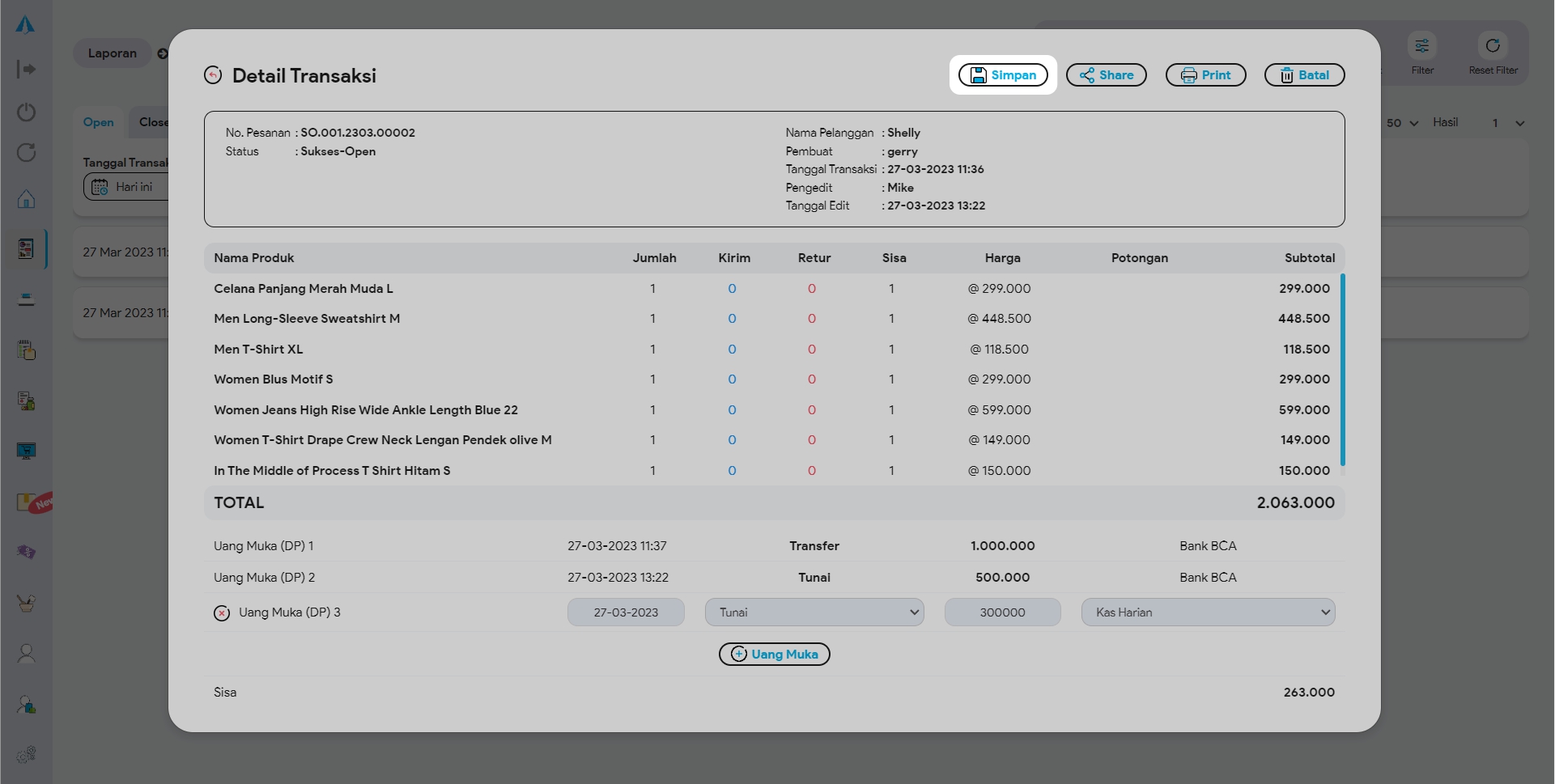
Task: Click the 27-03-2023 date field
Action: click(x=626, y=612)
